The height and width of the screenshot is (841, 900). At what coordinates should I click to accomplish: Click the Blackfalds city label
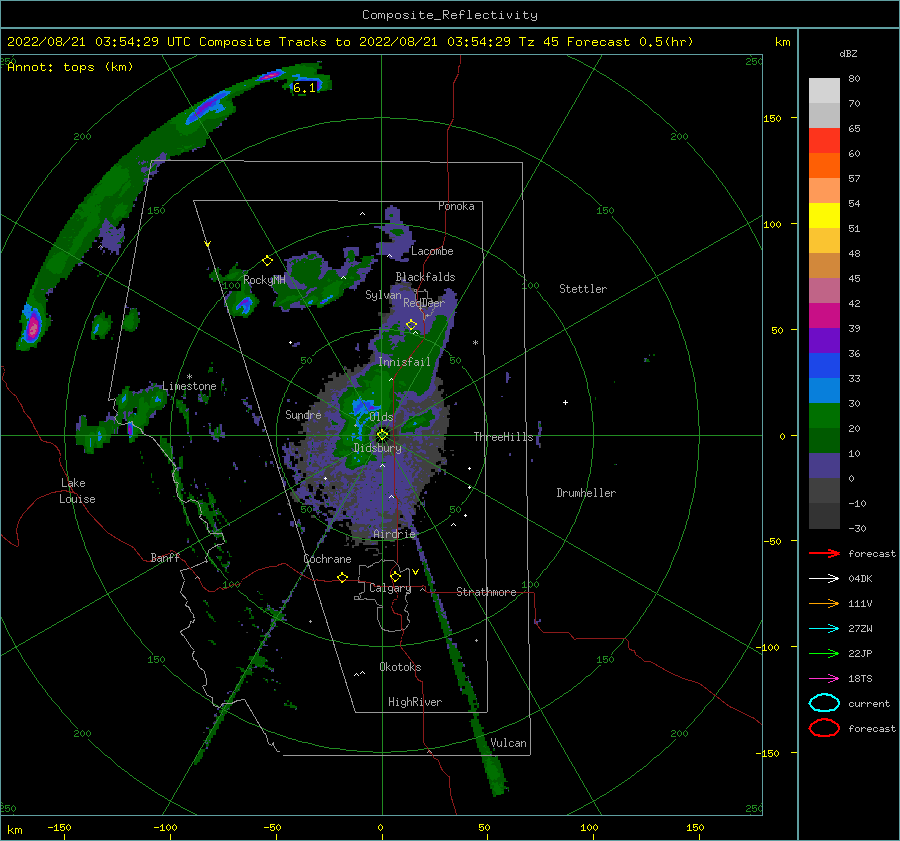425,277
